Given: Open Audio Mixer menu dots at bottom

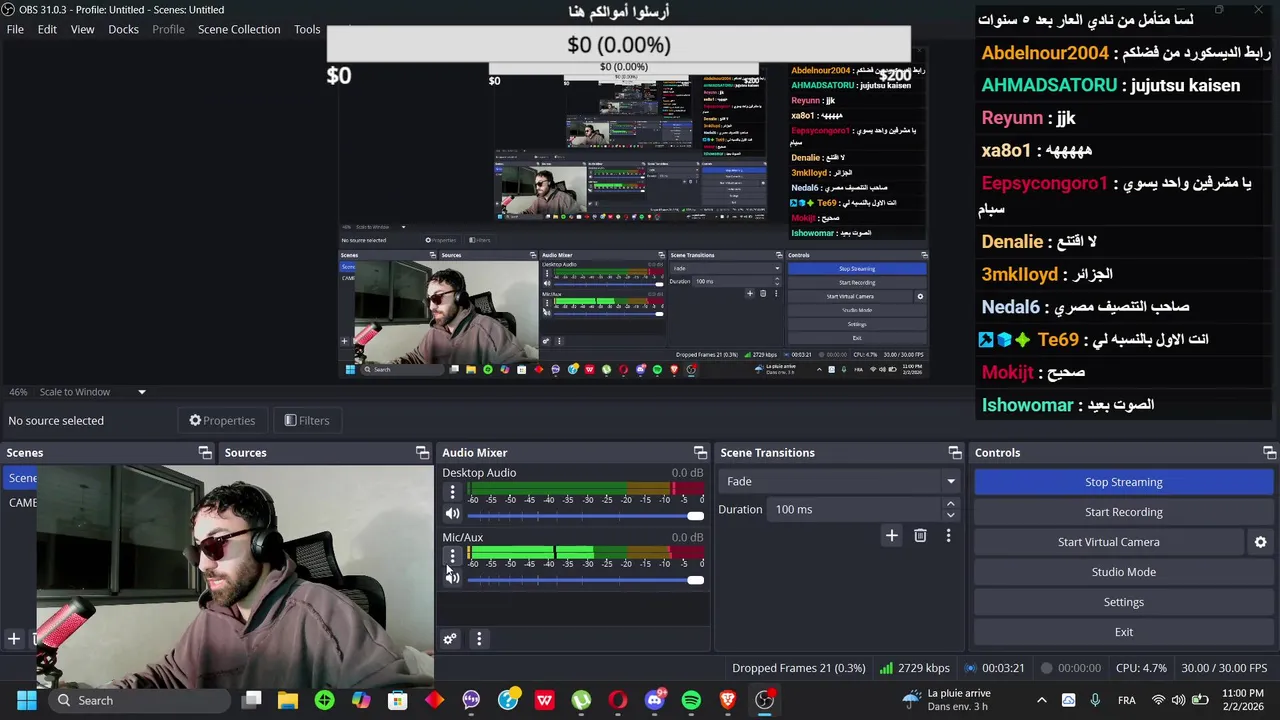Looking at the screenshot, I should coord(479,639).
